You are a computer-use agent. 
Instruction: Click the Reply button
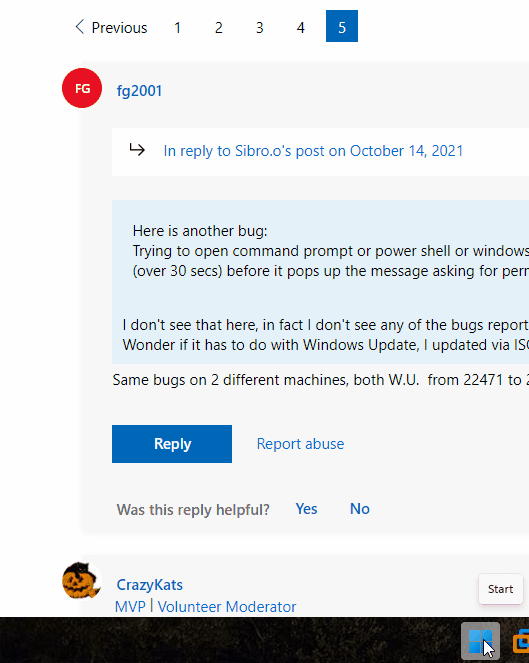(172, 444)
